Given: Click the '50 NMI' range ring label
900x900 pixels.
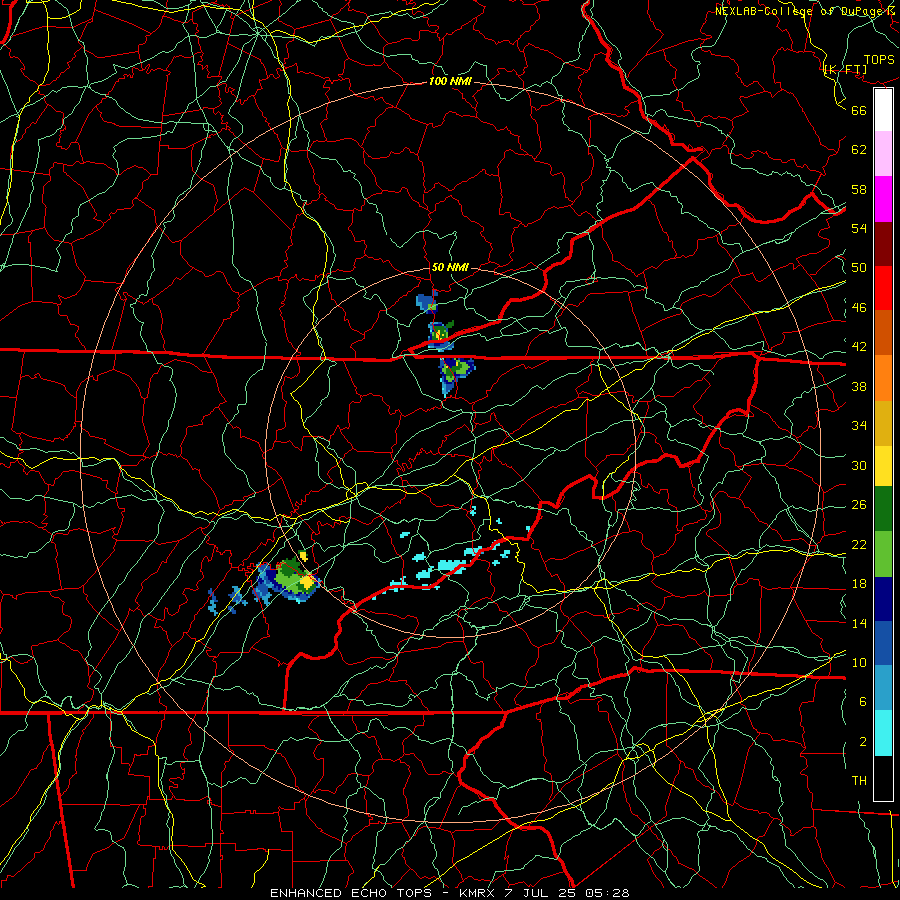Looking at the screenshot, I should pos(449,267).
